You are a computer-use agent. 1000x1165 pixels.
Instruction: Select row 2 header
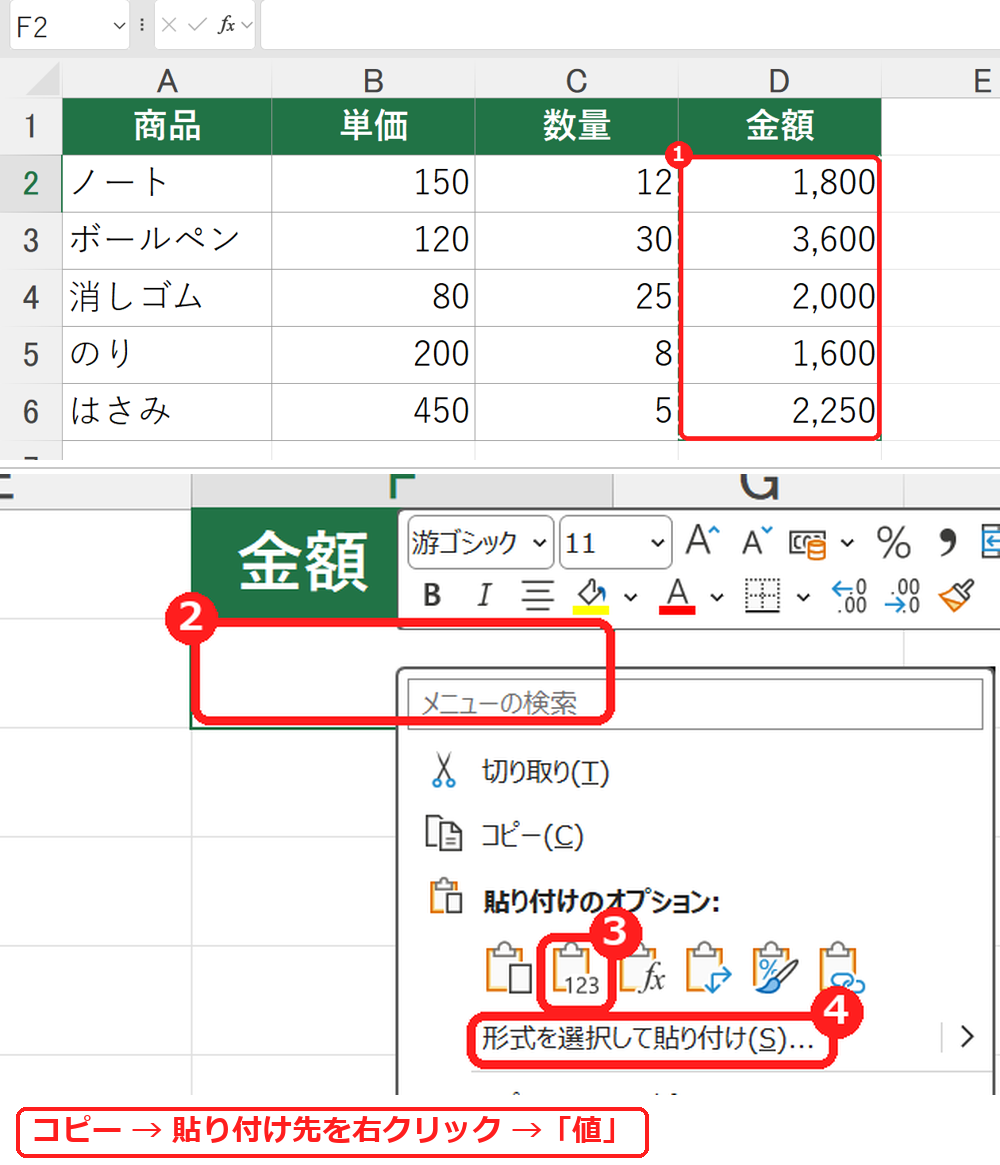pos(30,184)
